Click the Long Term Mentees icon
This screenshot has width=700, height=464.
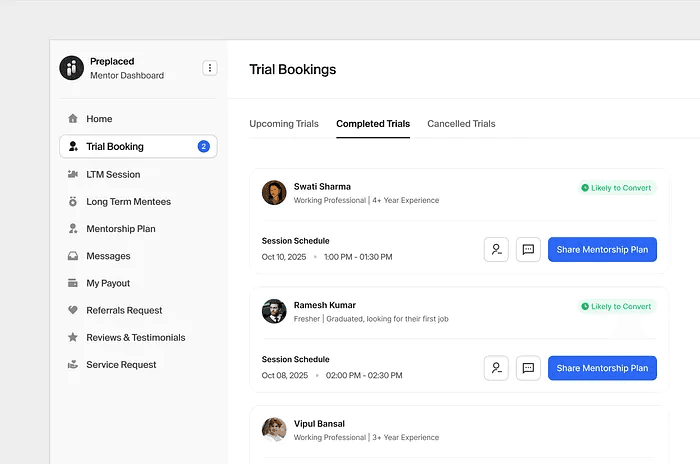[73, 201]
